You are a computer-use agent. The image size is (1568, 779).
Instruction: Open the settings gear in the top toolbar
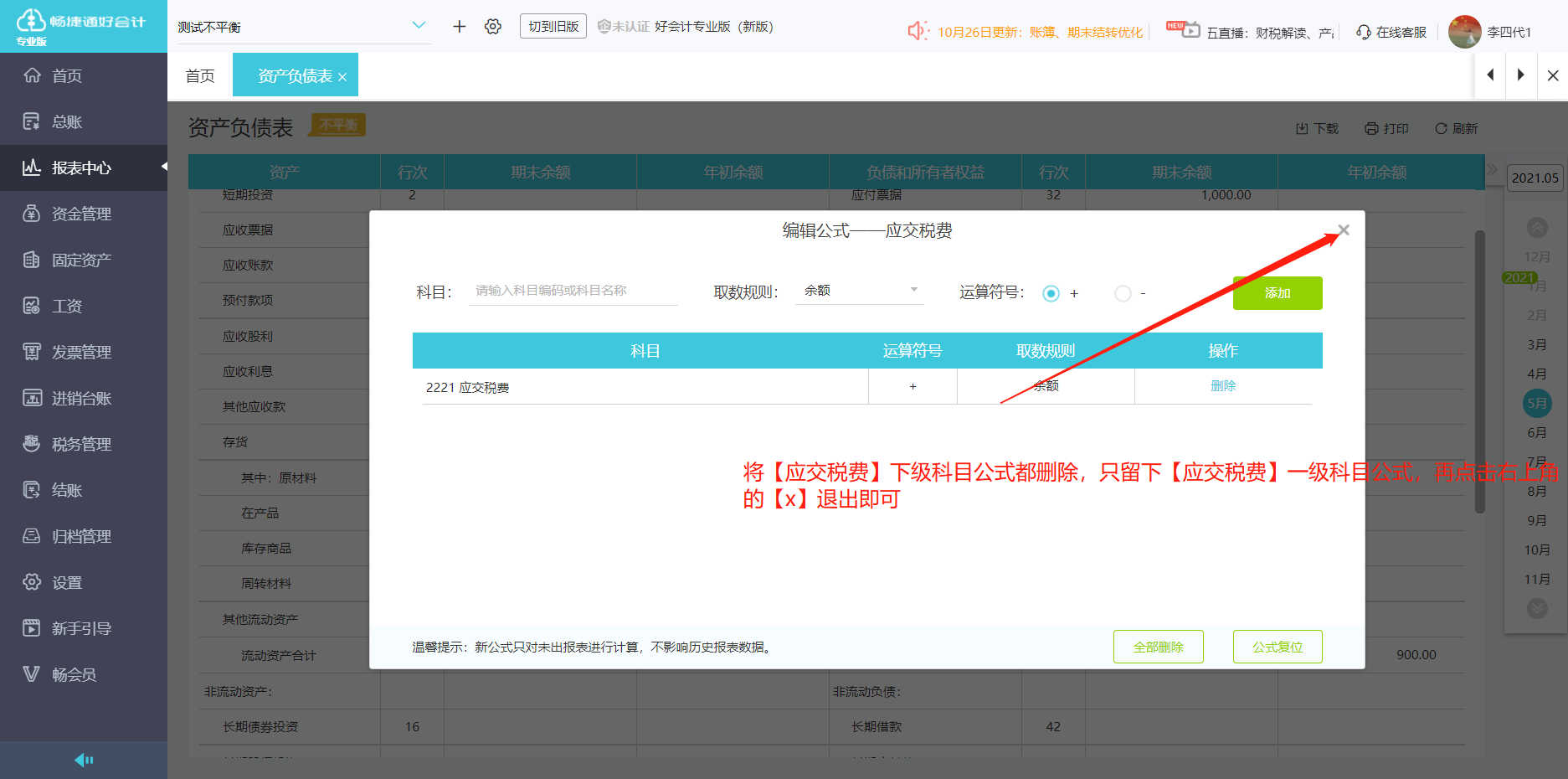(493, 26)
